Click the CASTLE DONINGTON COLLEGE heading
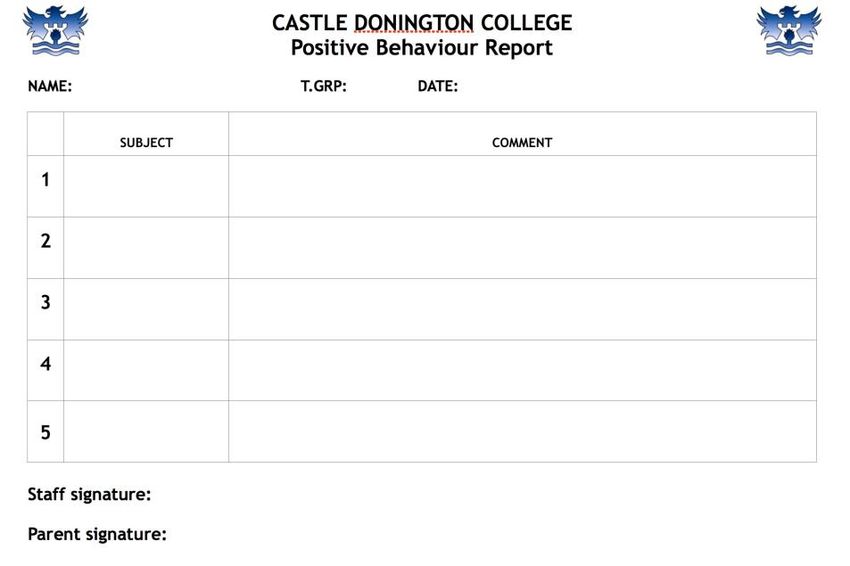The width and height of the screenshot is (850, 566). click(x=422, y=23)
